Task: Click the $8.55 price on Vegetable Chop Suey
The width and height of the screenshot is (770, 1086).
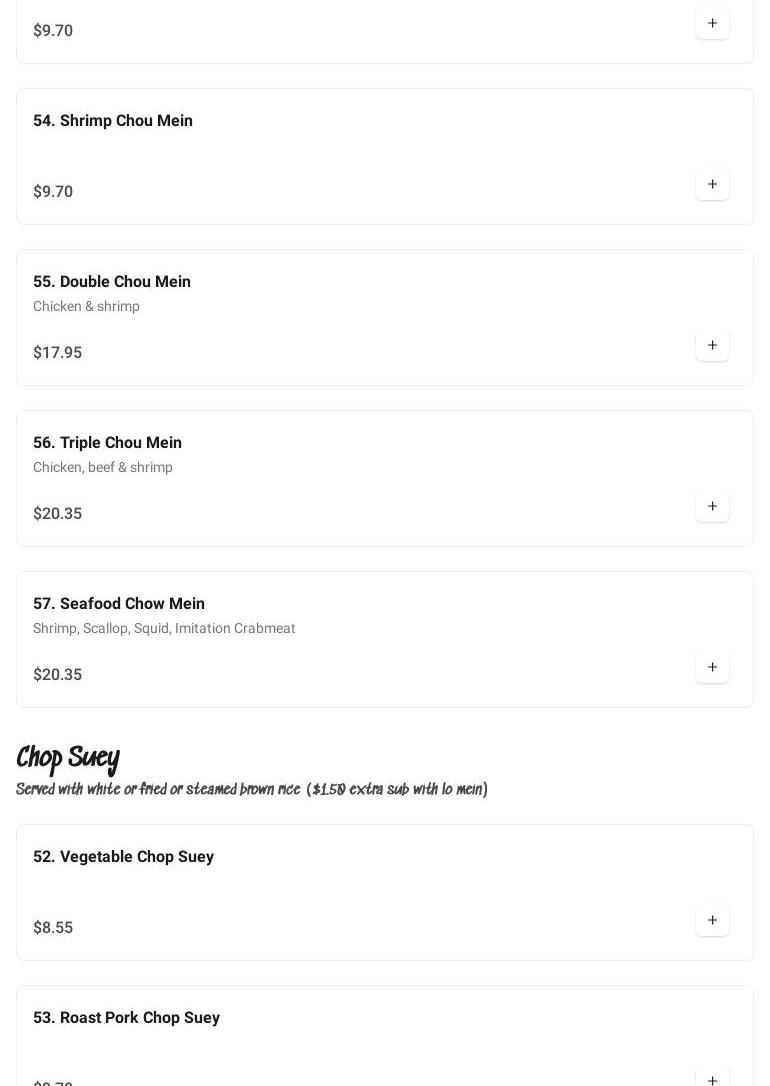Action: pos(53,928)
